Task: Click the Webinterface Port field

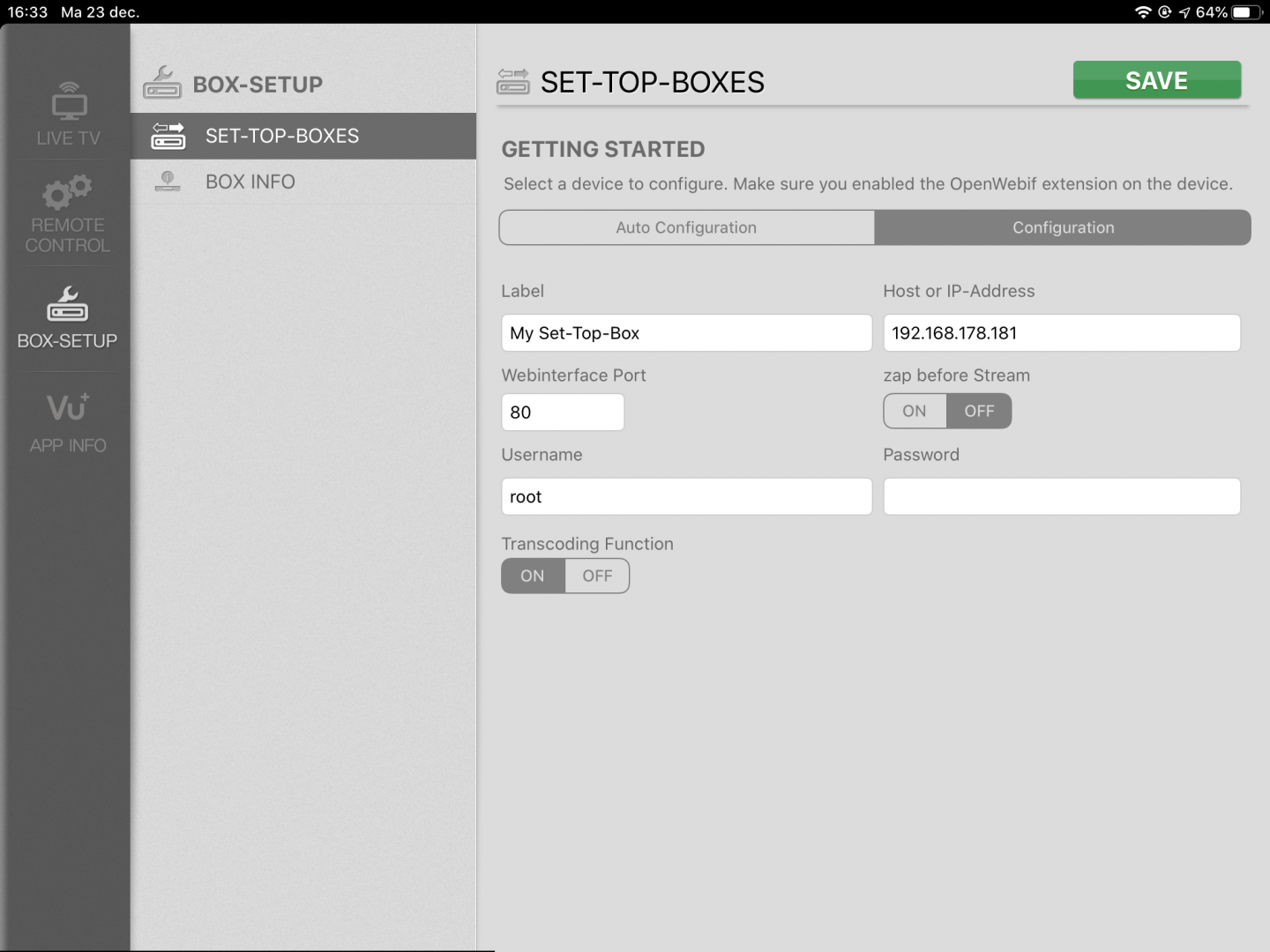Action: coord(563,413)
